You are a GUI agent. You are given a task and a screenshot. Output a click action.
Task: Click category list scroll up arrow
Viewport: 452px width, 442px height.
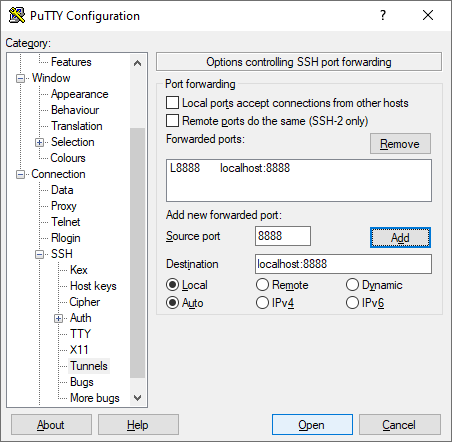coord(137,63)
